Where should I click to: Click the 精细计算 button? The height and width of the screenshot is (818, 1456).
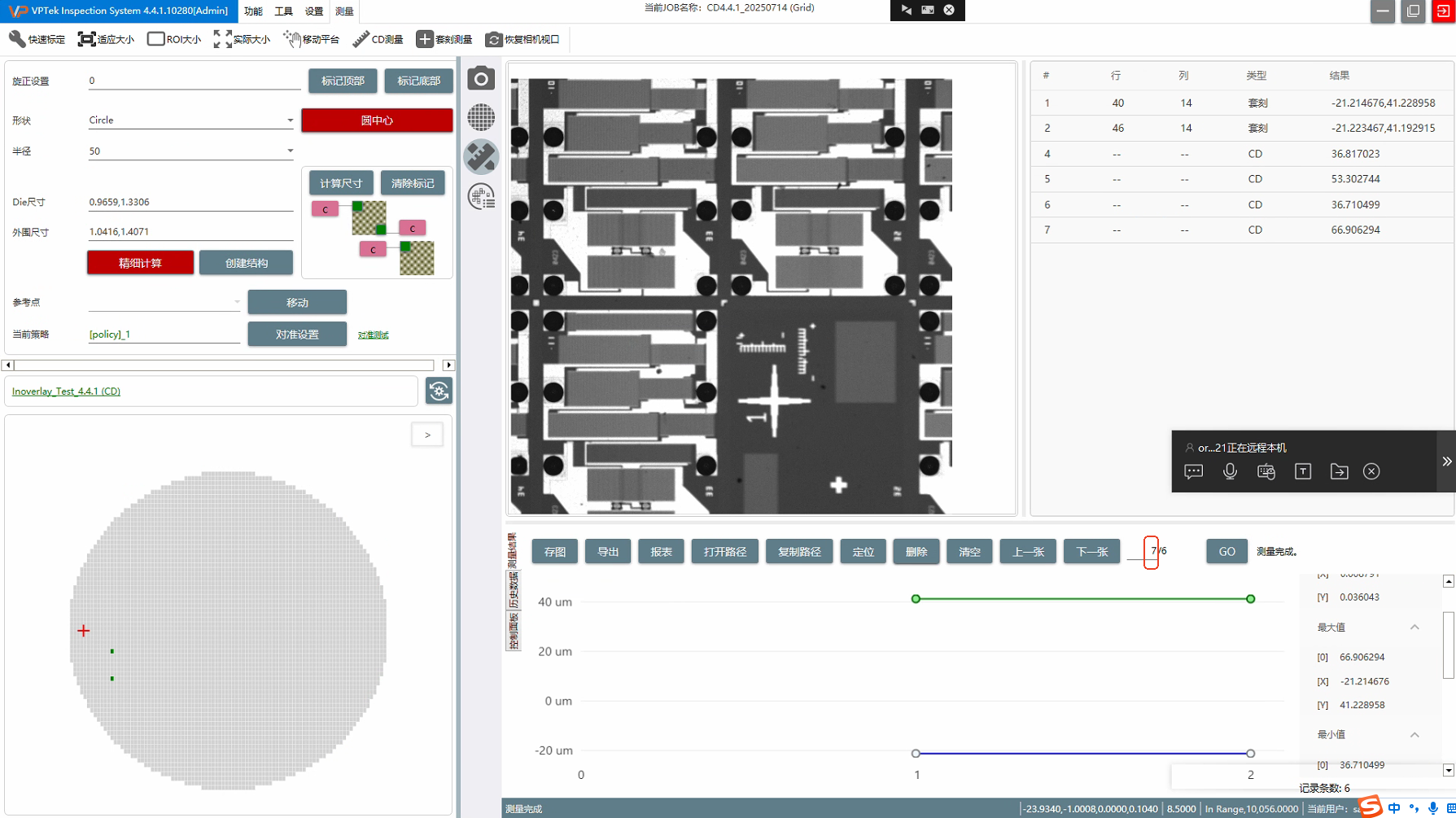point(140,263)
